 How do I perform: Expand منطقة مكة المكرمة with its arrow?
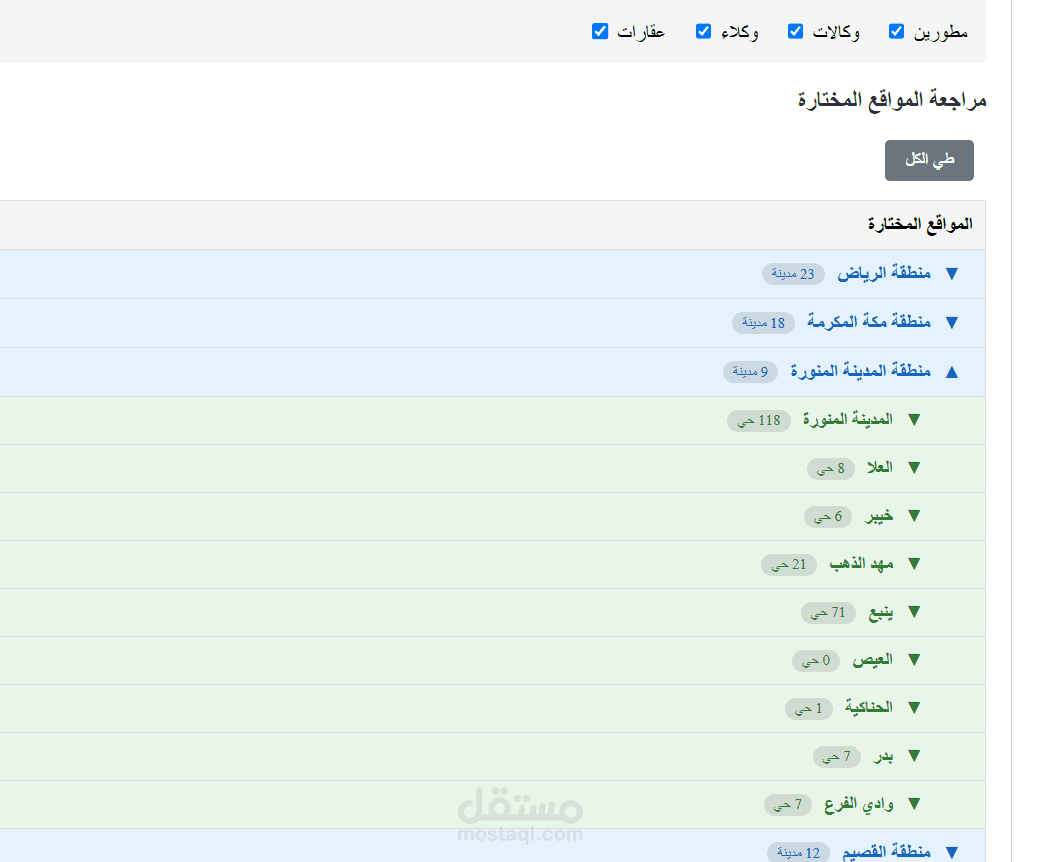click(952, 322)
